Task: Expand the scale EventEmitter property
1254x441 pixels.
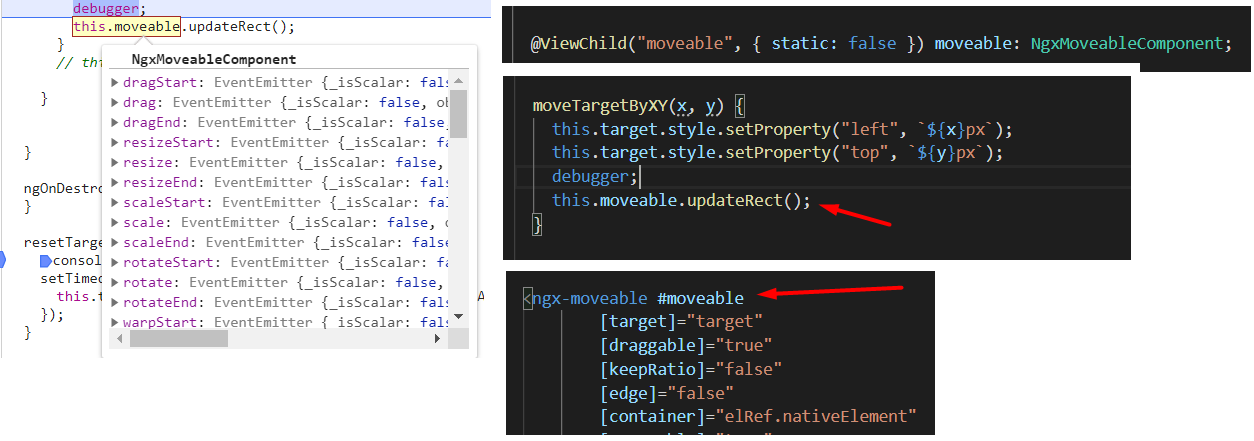Action: click(x=115, y=222)
